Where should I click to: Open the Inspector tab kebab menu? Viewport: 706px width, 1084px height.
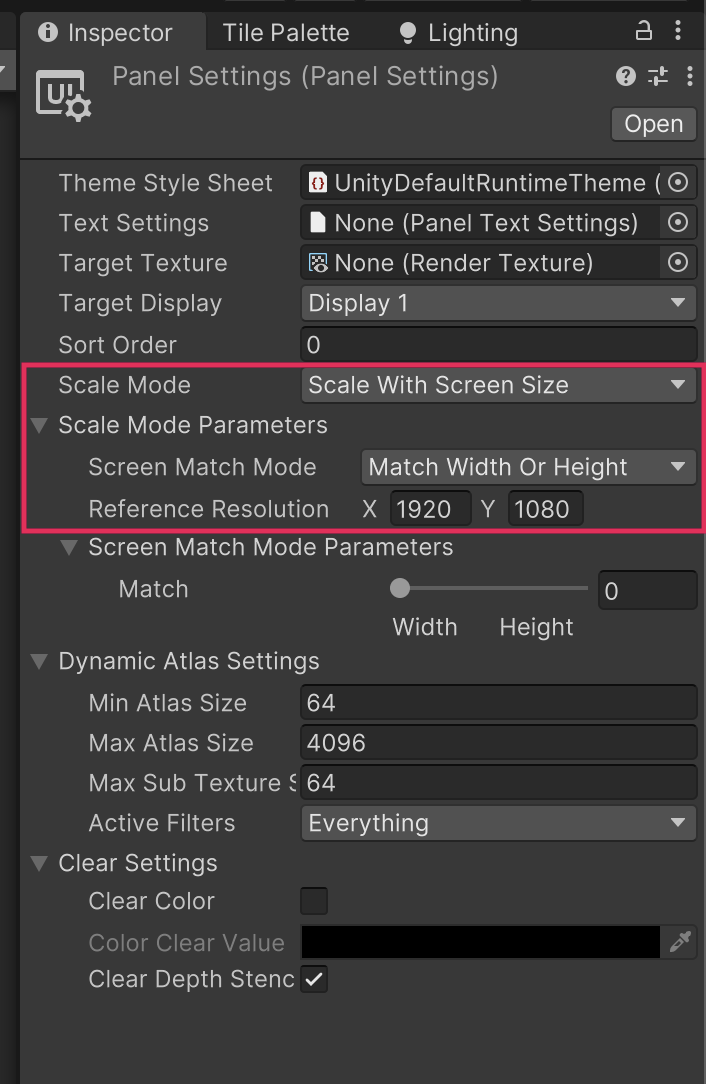click(x=680, y=32)
